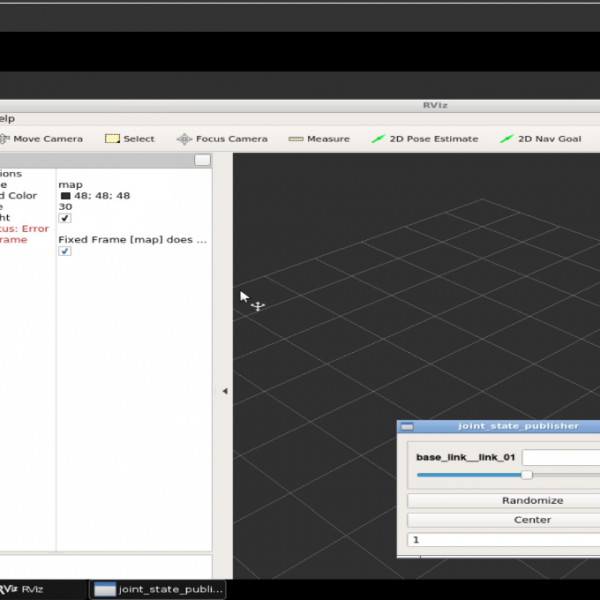Click the map fixed frame value

pos(70,185)
